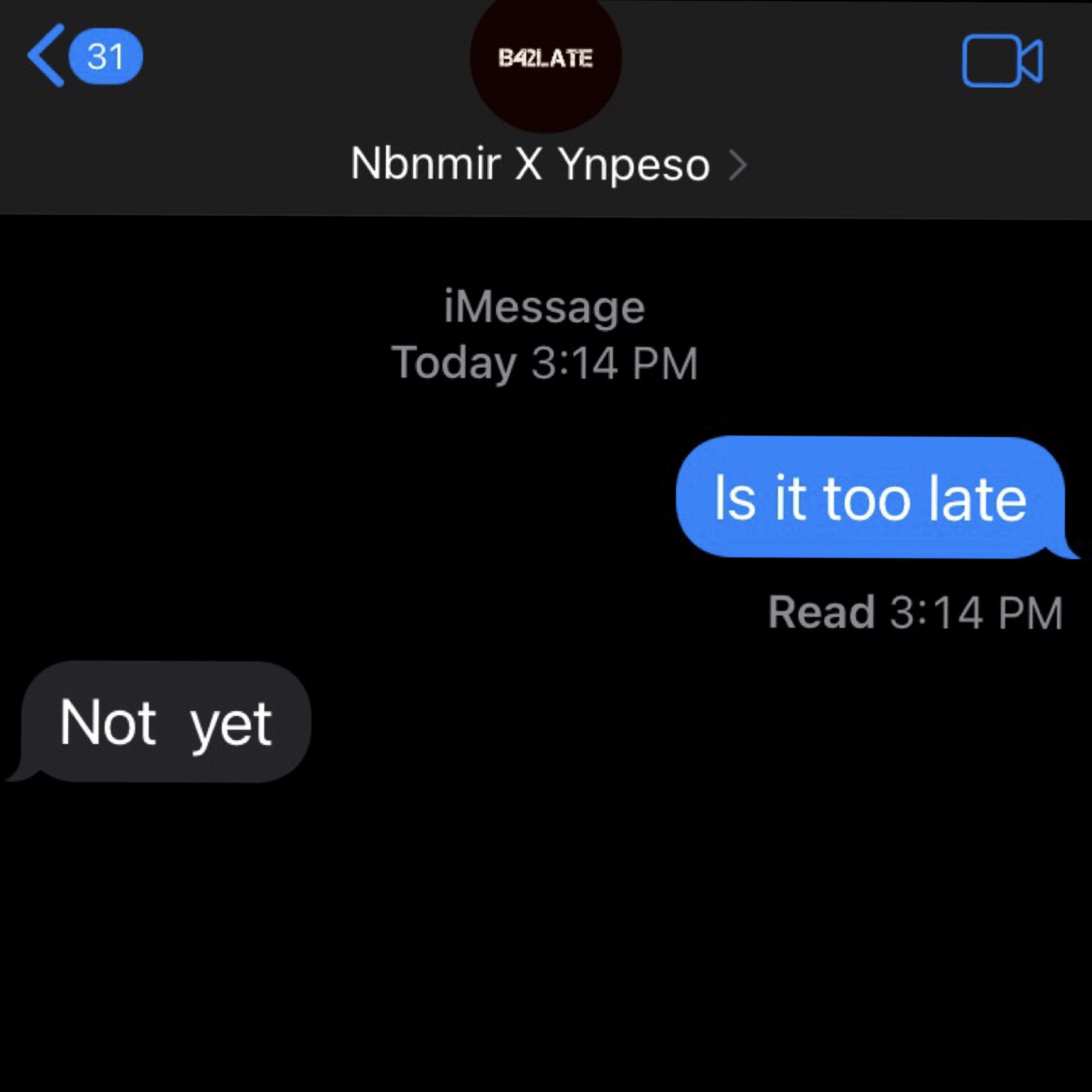Tap the Read 3:14 PM receipt
The height and width of the screenshot is (1092, 1092).
point(915,613)
